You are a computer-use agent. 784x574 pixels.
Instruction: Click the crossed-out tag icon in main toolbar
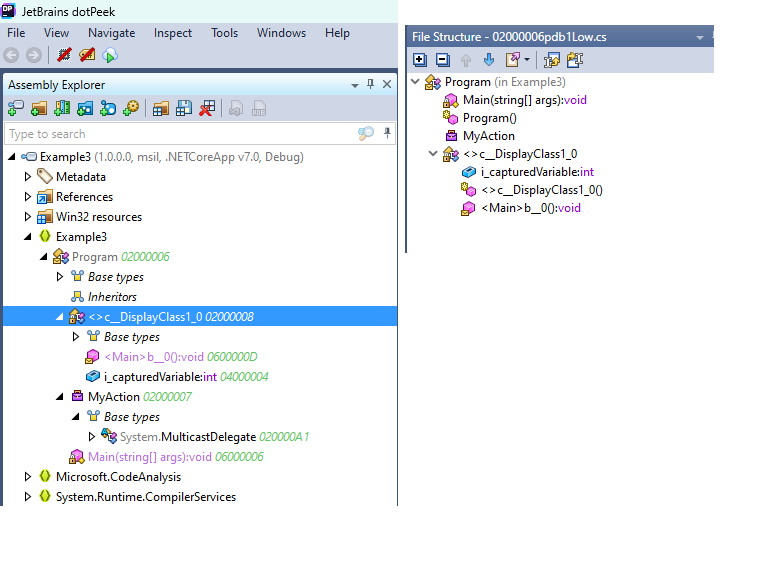[x=87, y=55]
